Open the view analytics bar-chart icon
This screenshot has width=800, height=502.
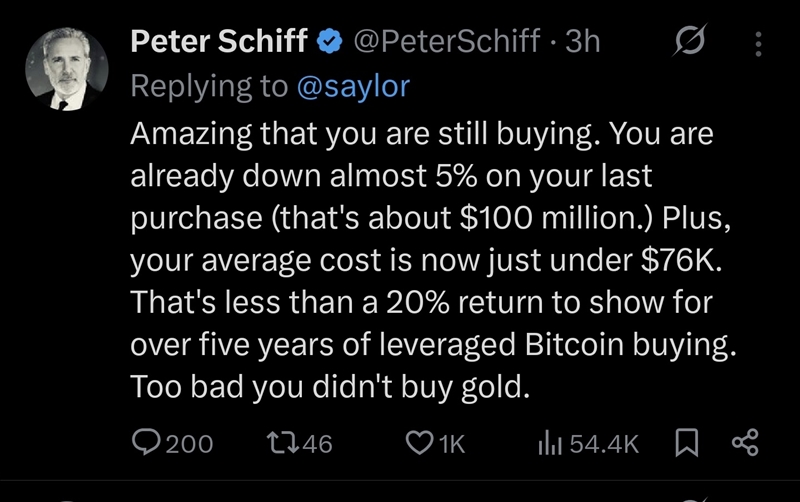click(x=551, y=443)
